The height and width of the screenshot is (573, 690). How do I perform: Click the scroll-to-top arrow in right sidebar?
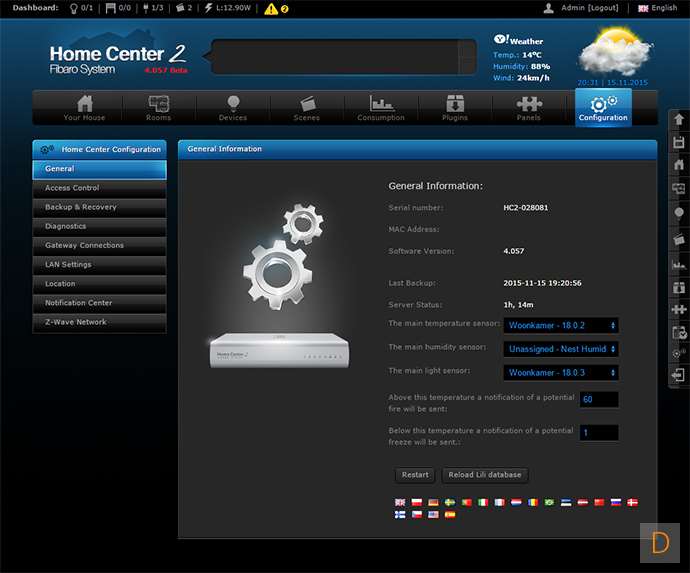(x=679, y=119)
